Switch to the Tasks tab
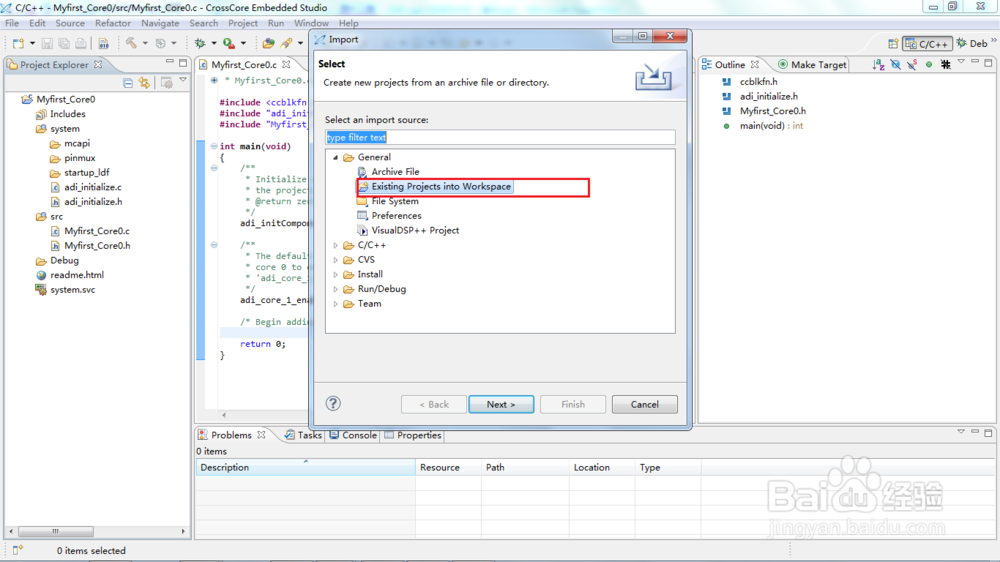This screenshot has width=1000, height=562. [303, 435]
